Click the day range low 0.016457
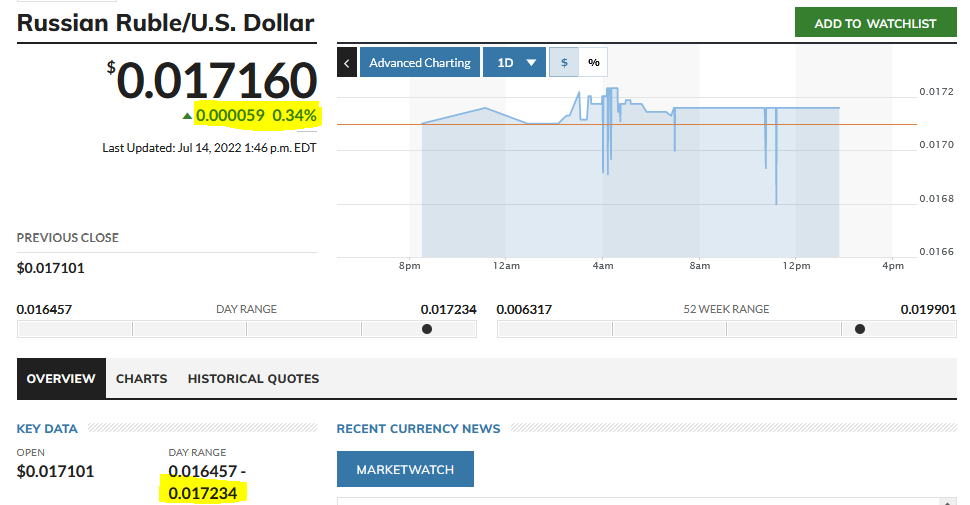The image size is (970, 505). point(45,309)
